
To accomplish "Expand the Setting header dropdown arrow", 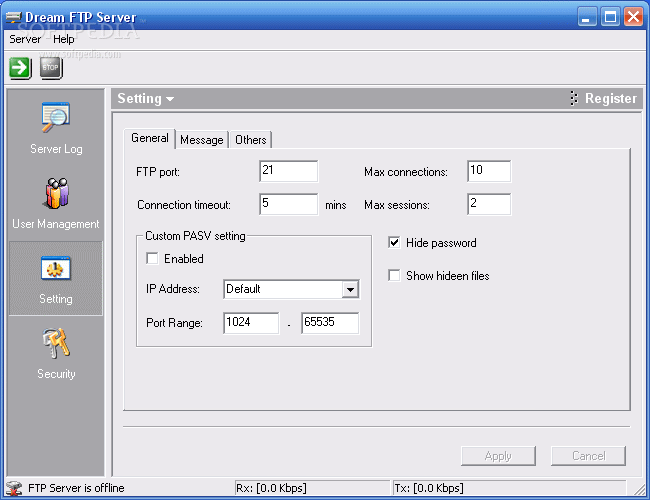I will [x=170, y=99].
